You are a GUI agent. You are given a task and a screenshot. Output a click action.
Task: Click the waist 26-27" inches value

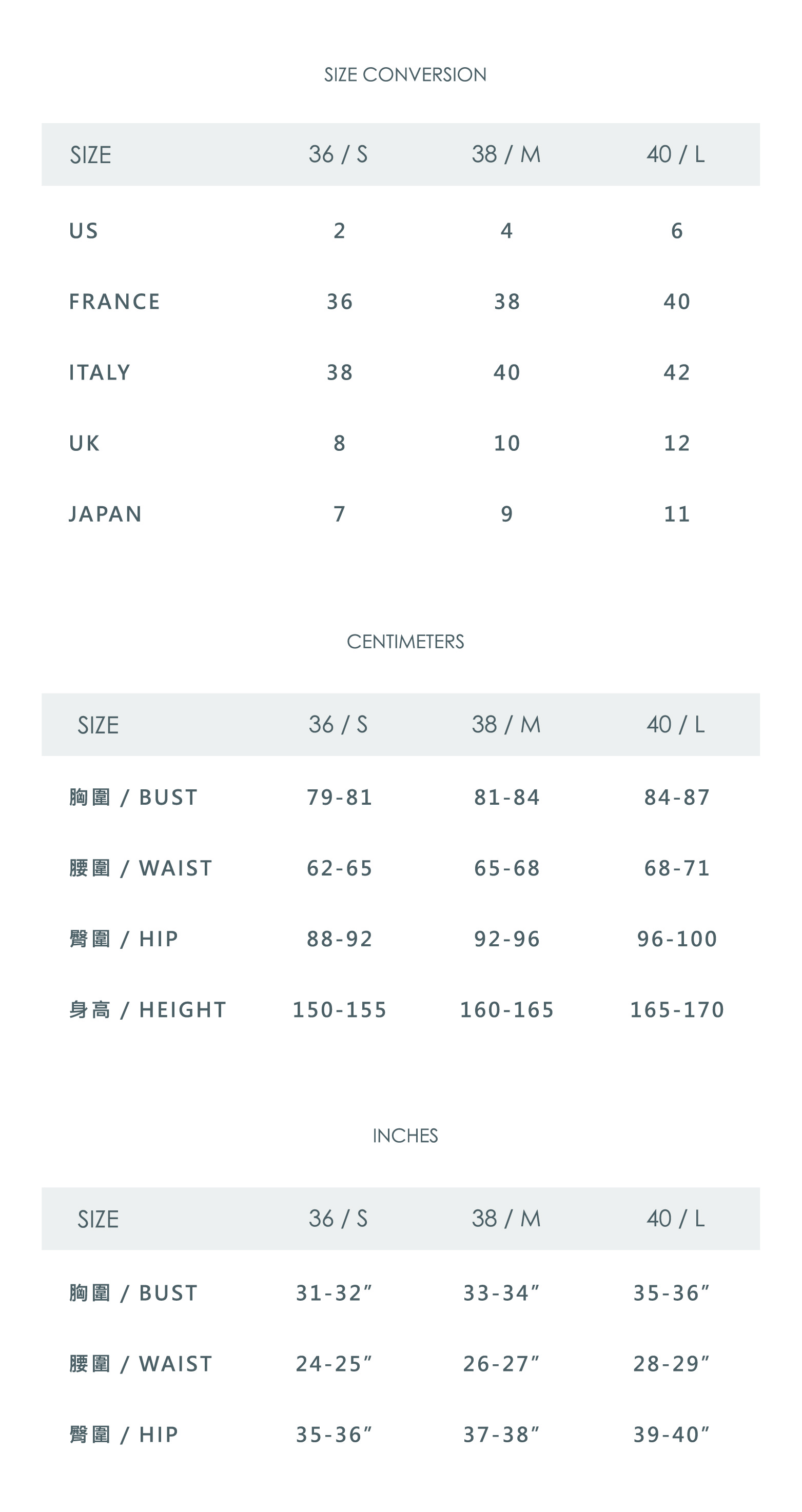[501, 1364]
